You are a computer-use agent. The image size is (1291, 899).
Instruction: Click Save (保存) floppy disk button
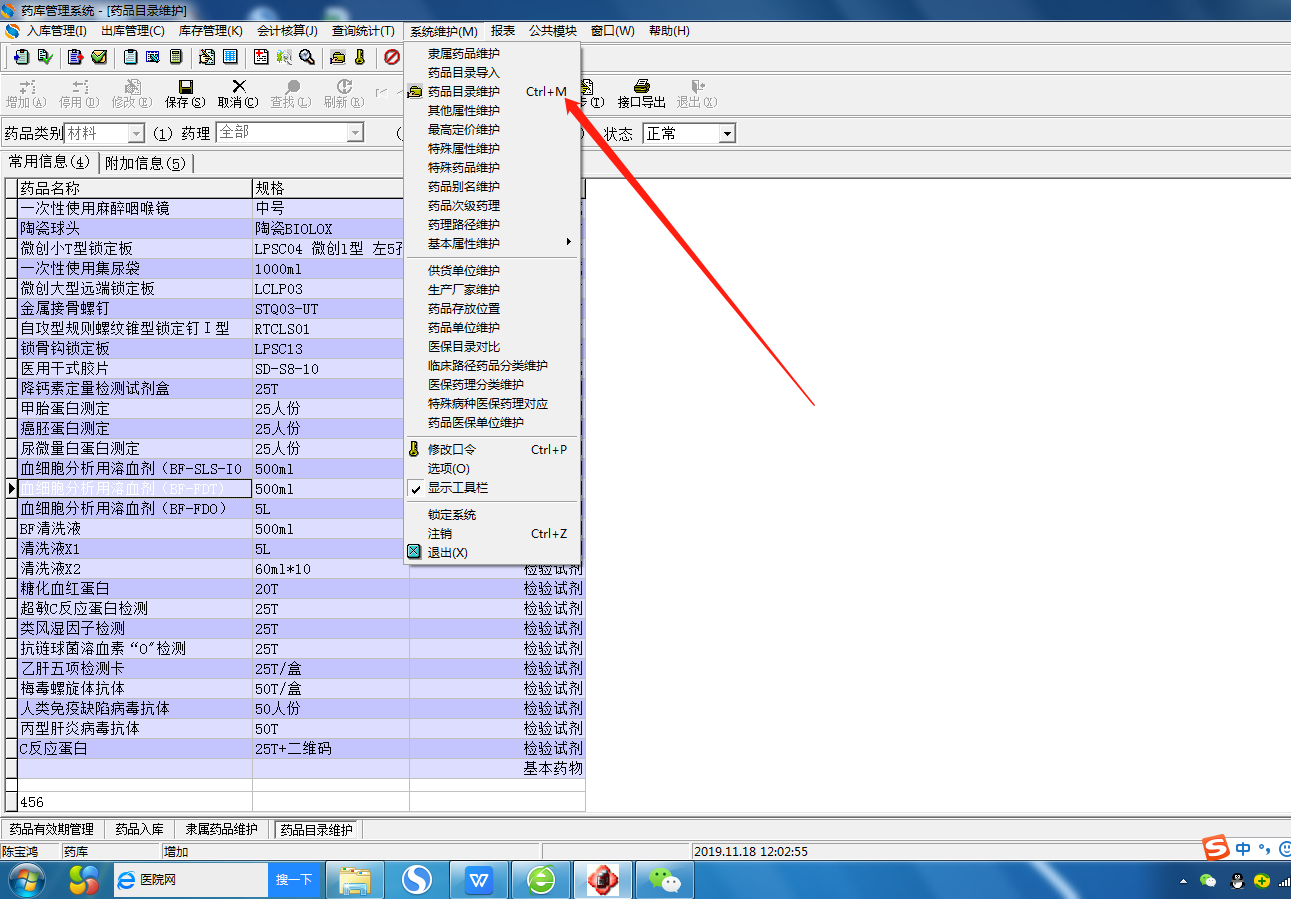185,94
